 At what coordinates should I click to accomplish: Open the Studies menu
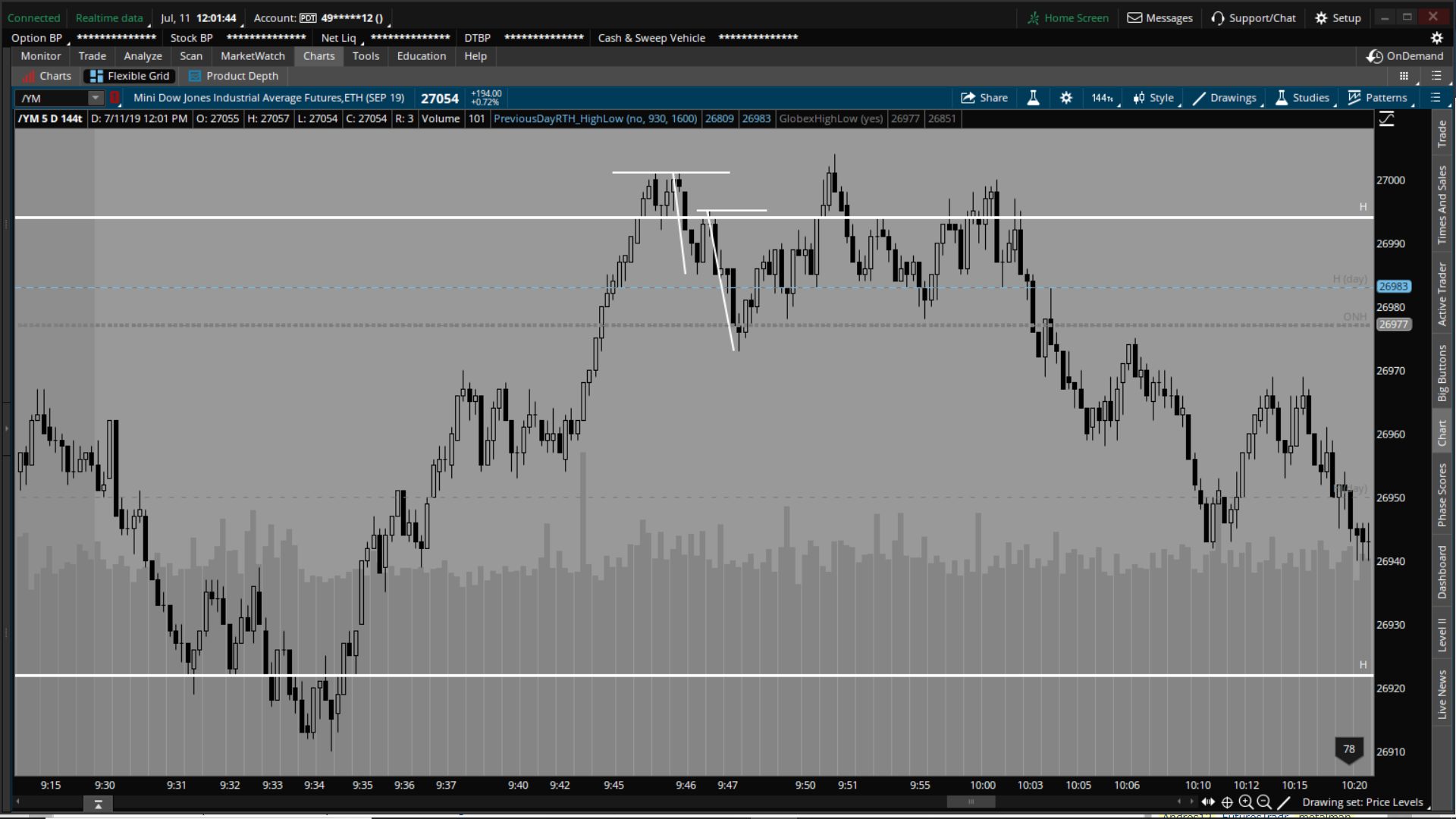pos(1303,98)
